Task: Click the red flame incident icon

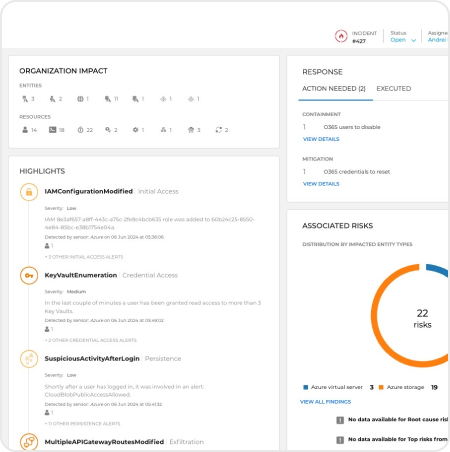Action: click(341, 36)
